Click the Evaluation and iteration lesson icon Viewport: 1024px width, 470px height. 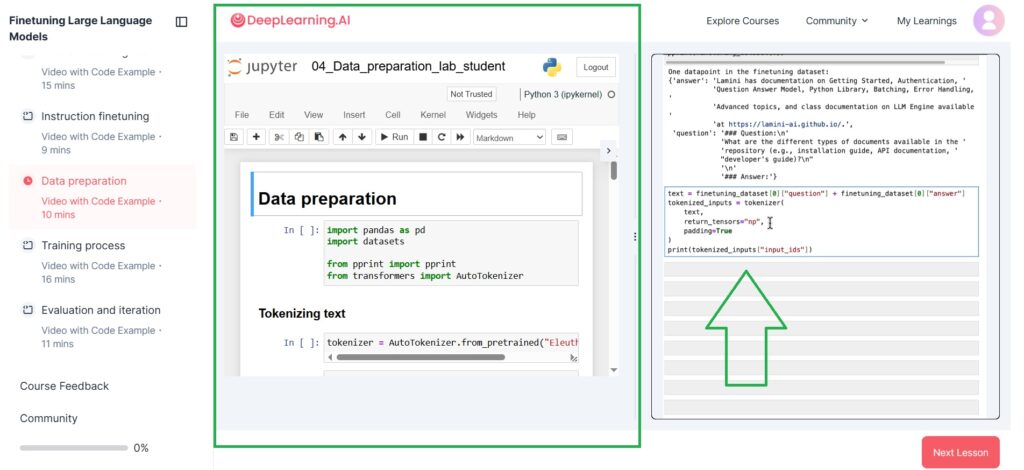[x=27, y=310]
